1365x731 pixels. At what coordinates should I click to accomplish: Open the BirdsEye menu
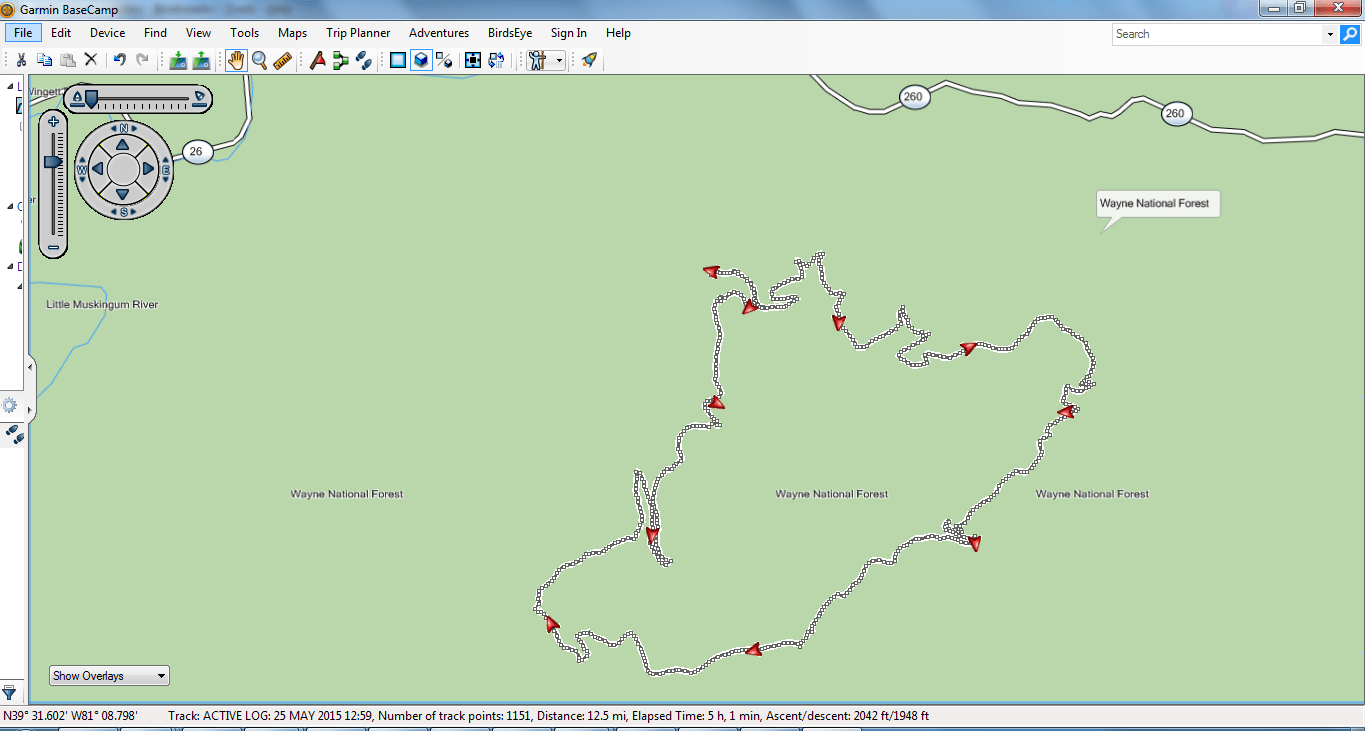[510, 33]
